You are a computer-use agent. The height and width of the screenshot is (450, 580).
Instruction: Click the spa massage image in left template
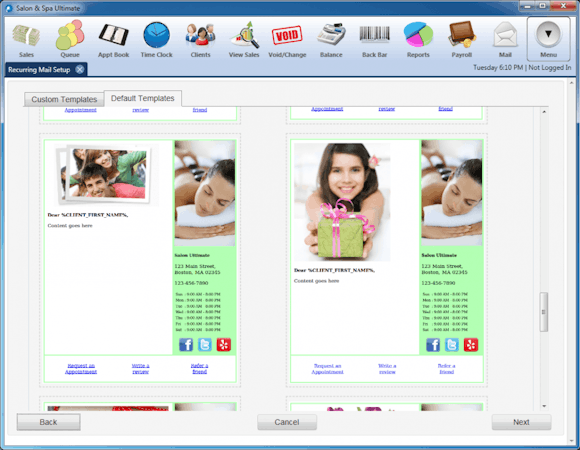205,193
